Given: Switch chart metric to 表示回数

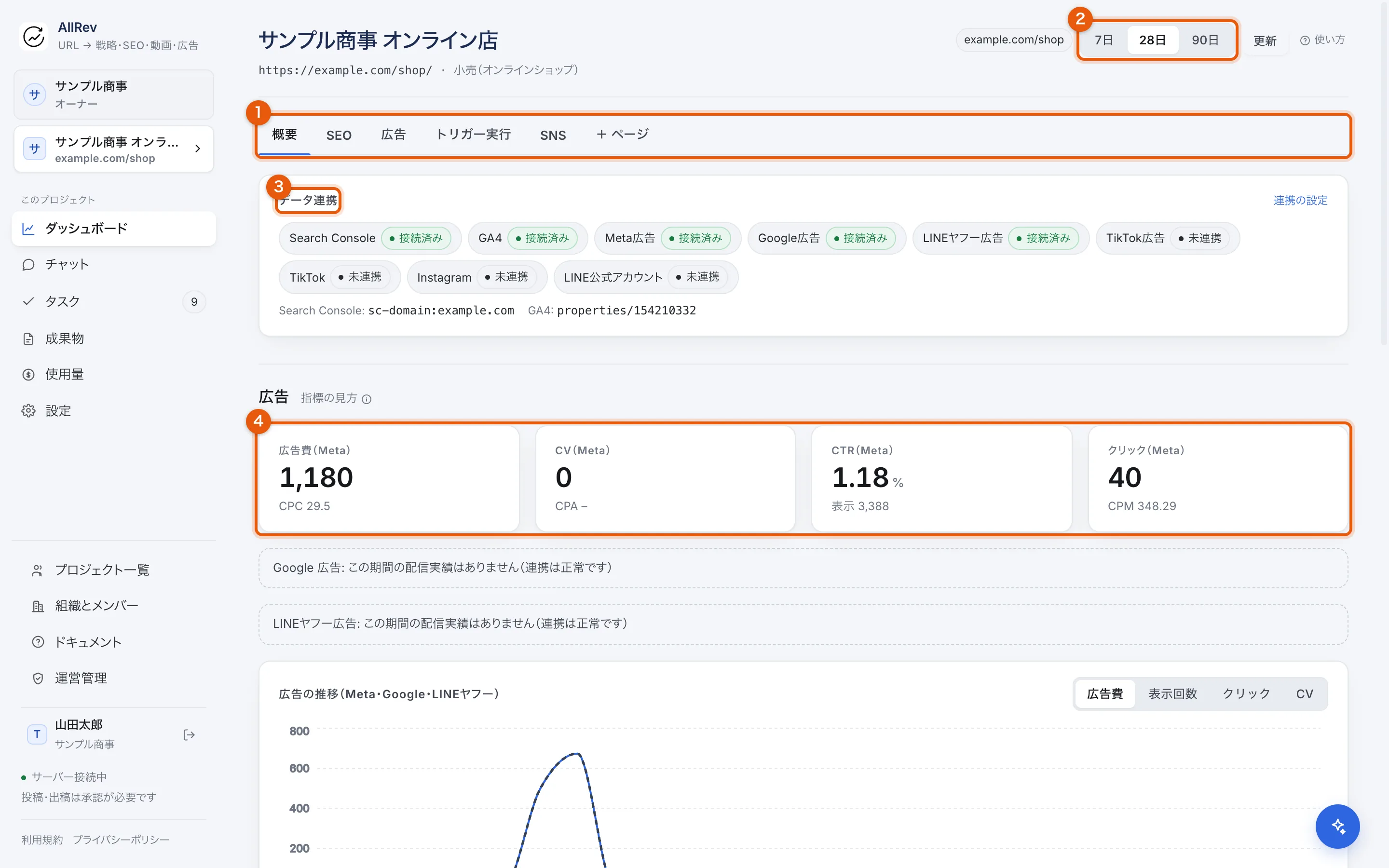Looking at the screenshot, I should point(1172,694).
